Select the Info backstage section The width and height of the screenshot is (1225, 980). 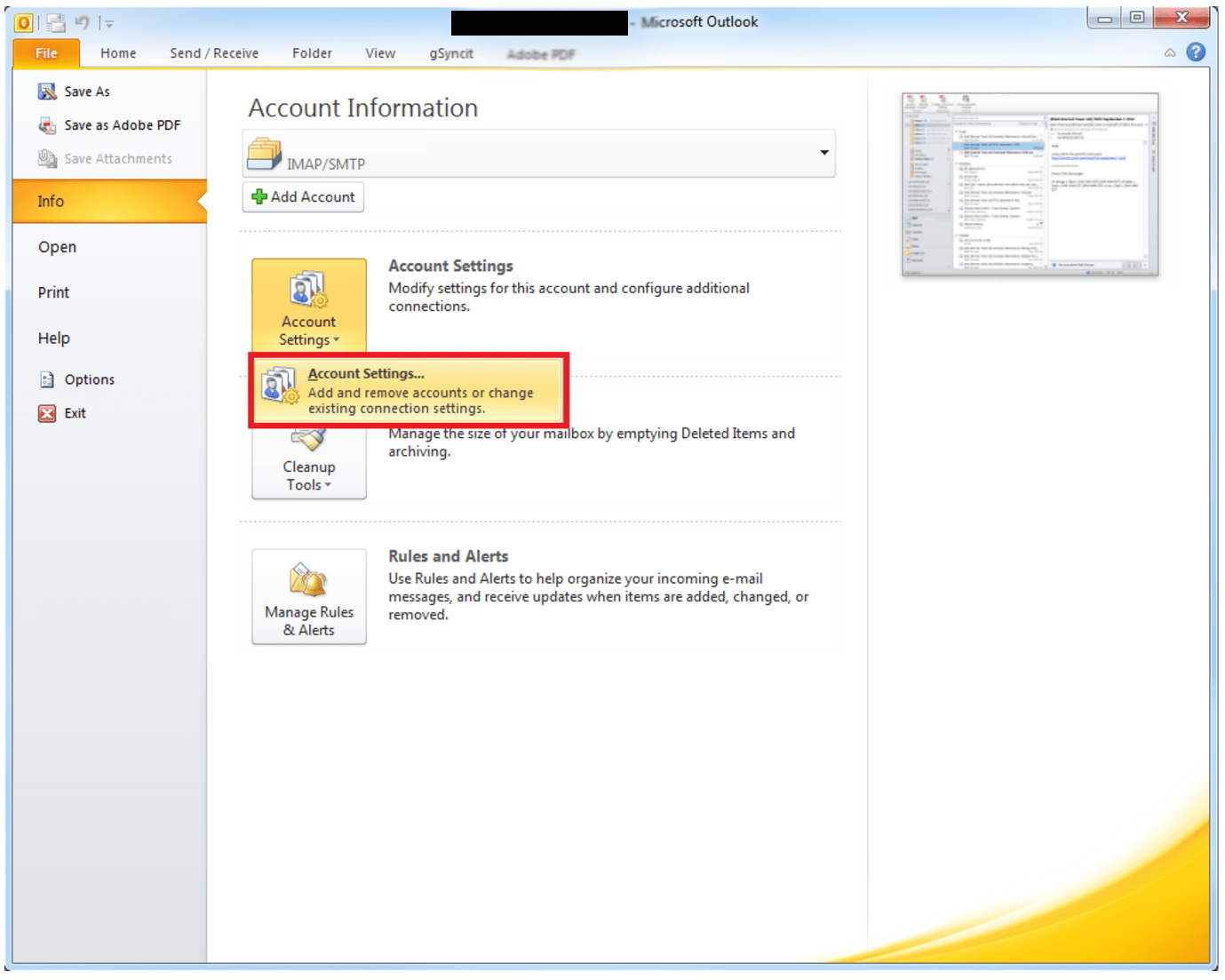109,201
